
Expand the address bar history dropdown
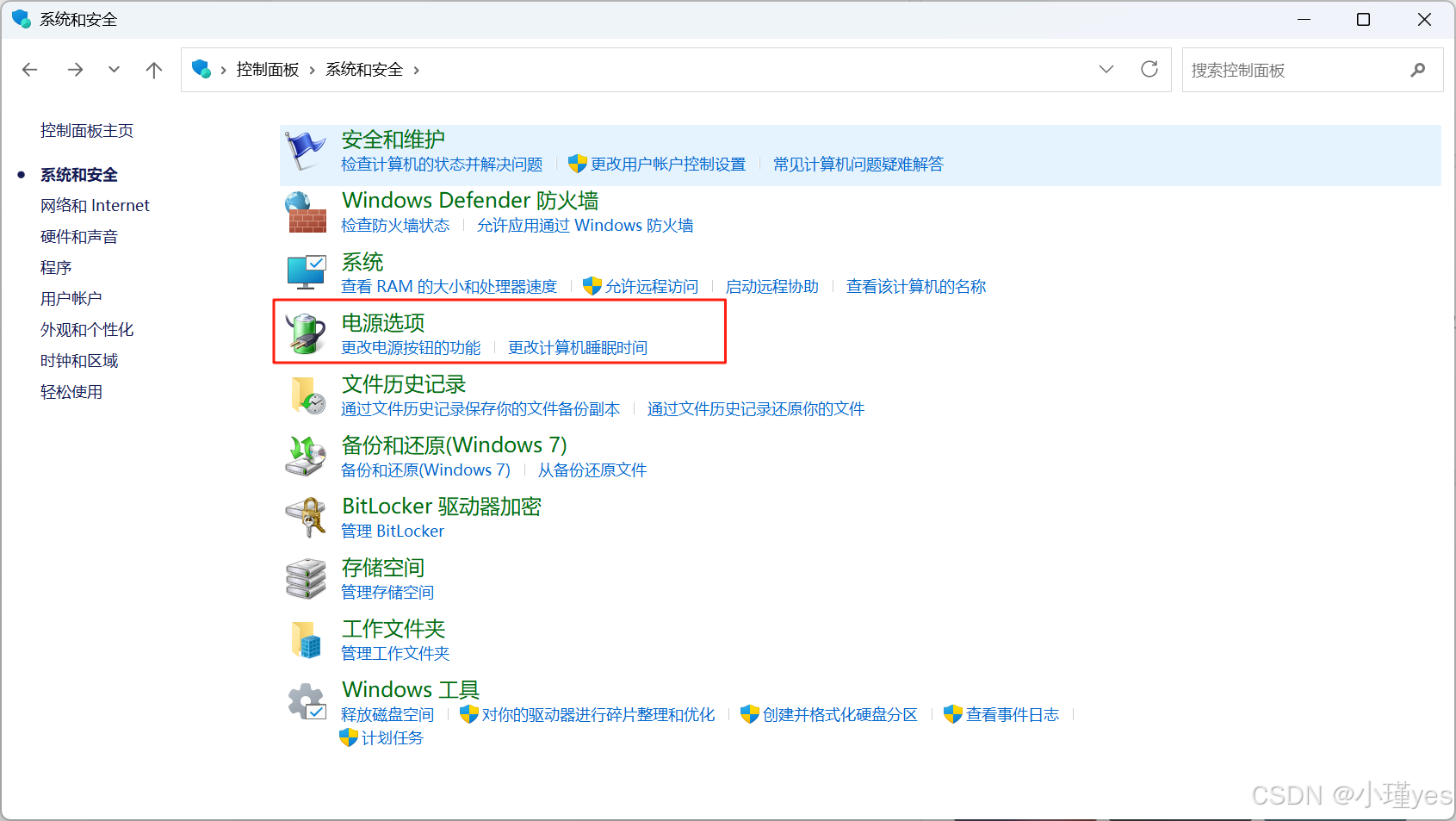click(x=1106, y=69)
